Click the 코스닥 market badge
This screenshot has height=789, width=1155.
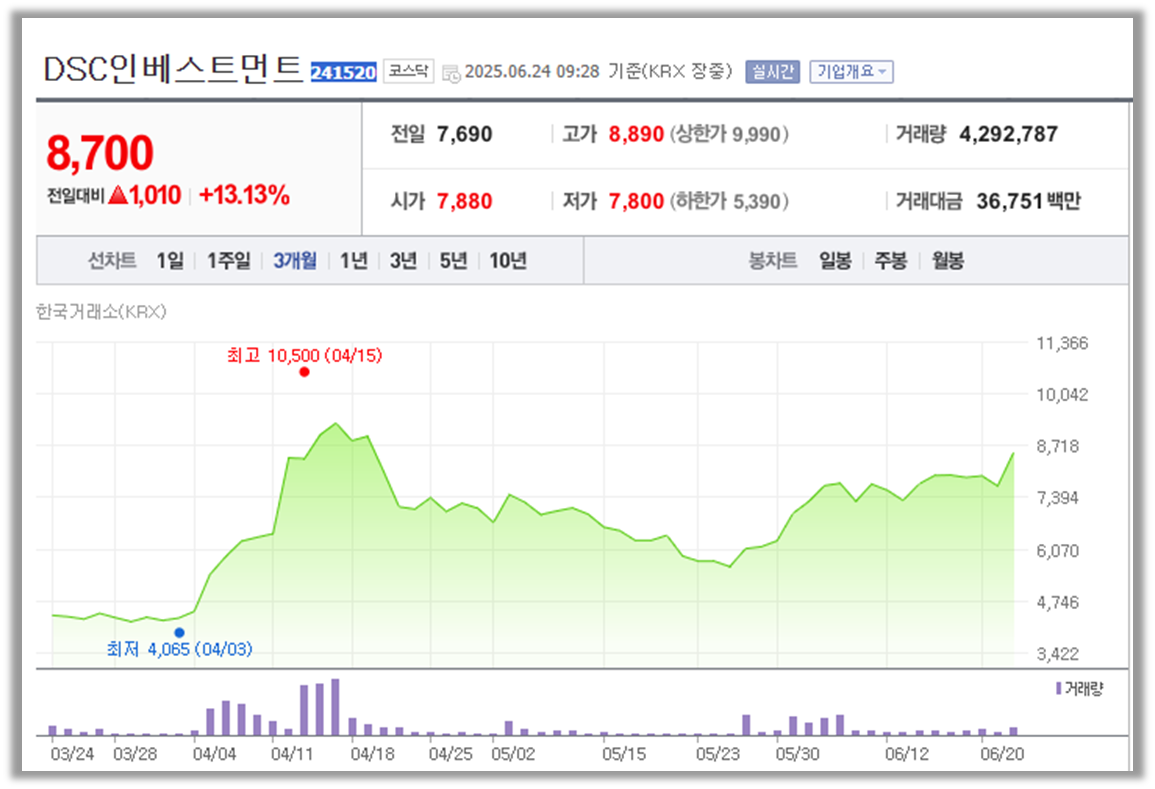(409, 71)
